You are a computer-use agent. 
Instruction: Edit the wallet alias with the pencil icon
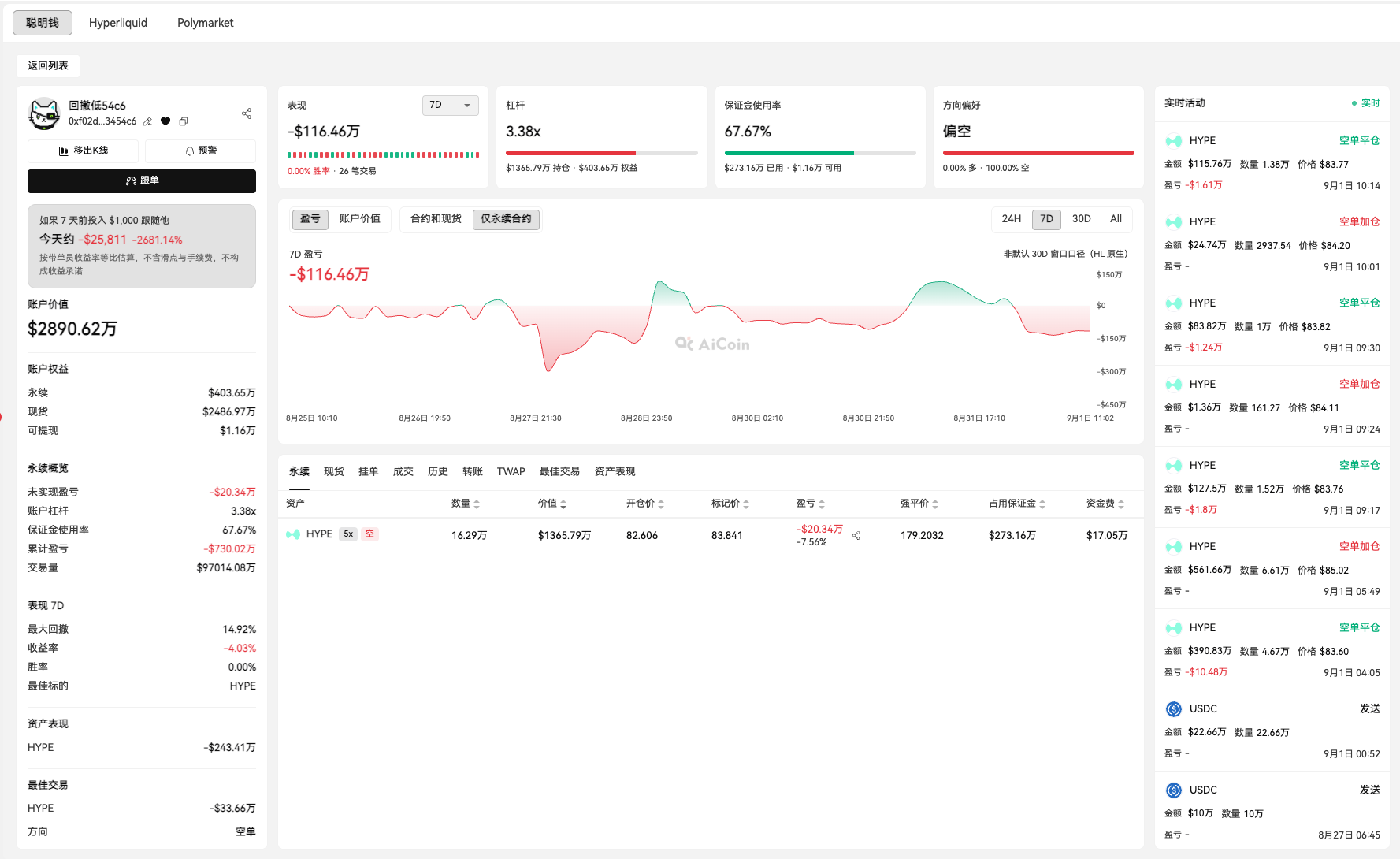pyautogui.click(x=147, y=121)
